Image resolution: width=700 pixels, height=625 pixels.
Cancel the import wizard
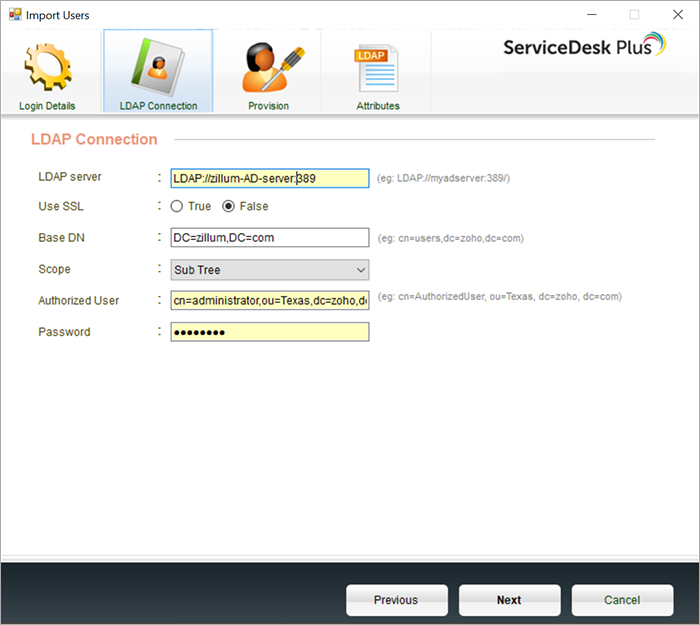(x=622, y=600)
